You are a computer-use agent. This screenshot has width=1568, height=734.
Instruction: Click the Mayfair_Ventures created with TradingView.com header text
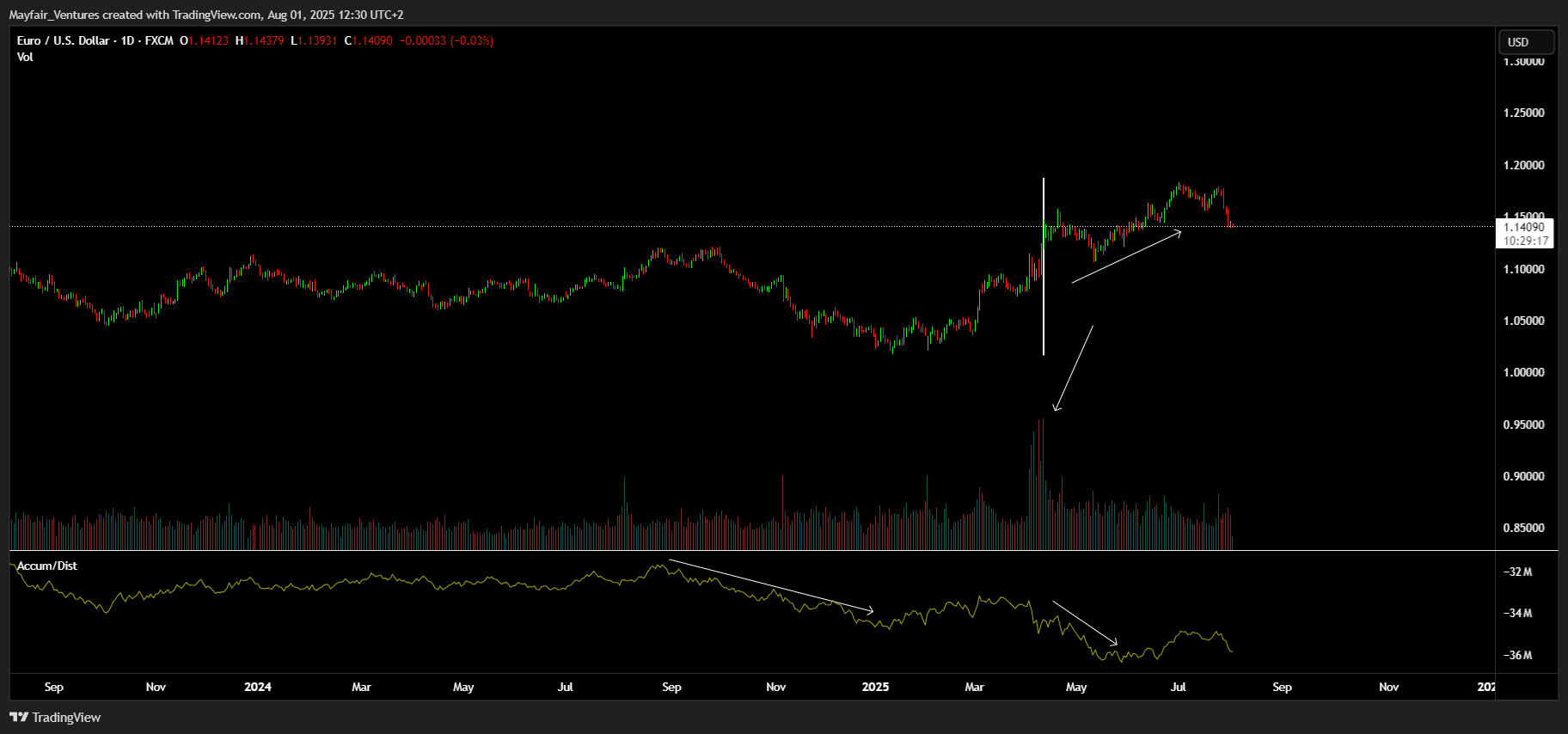click(206, 15)
